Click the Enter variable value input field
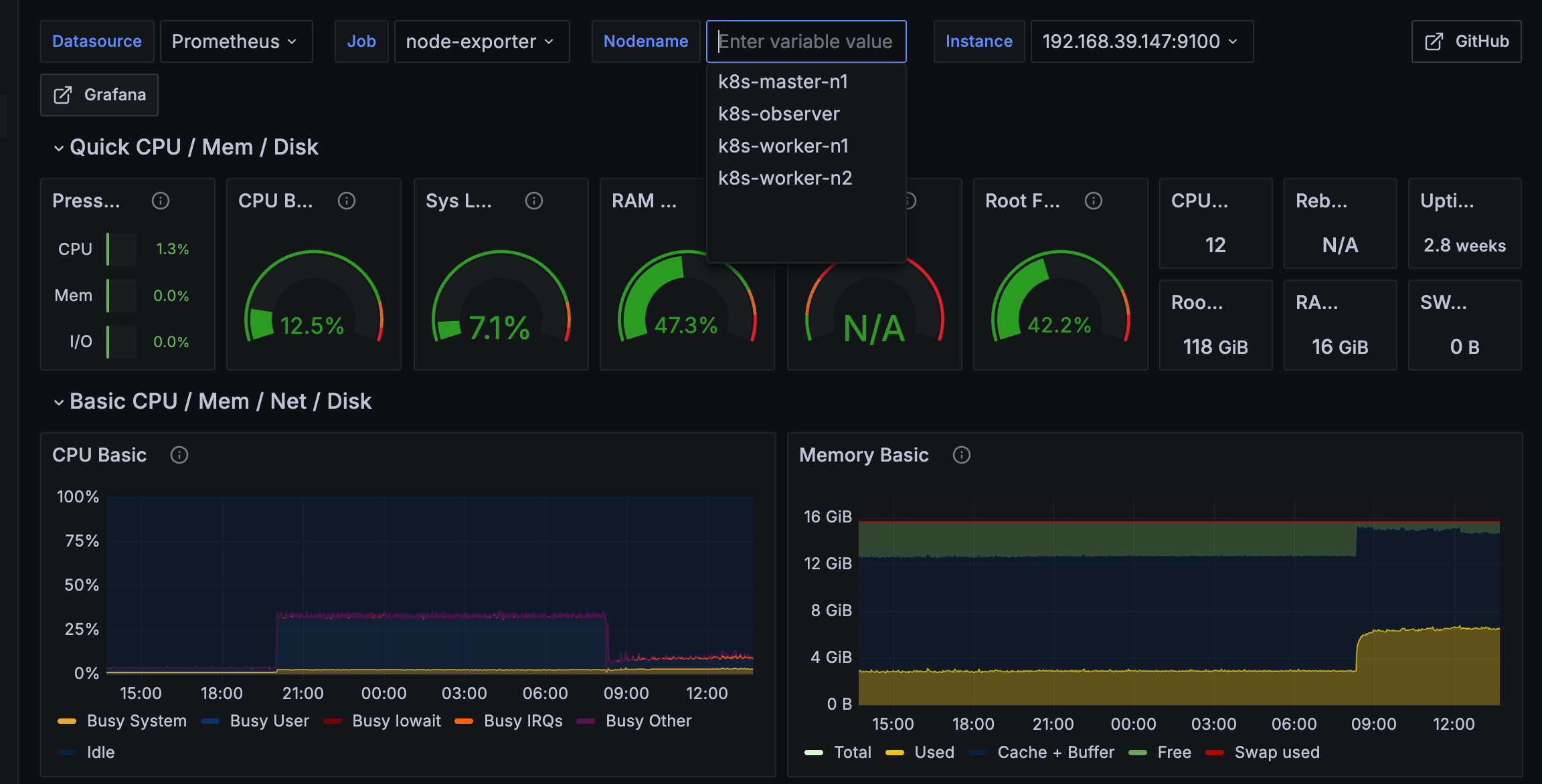 805,41
